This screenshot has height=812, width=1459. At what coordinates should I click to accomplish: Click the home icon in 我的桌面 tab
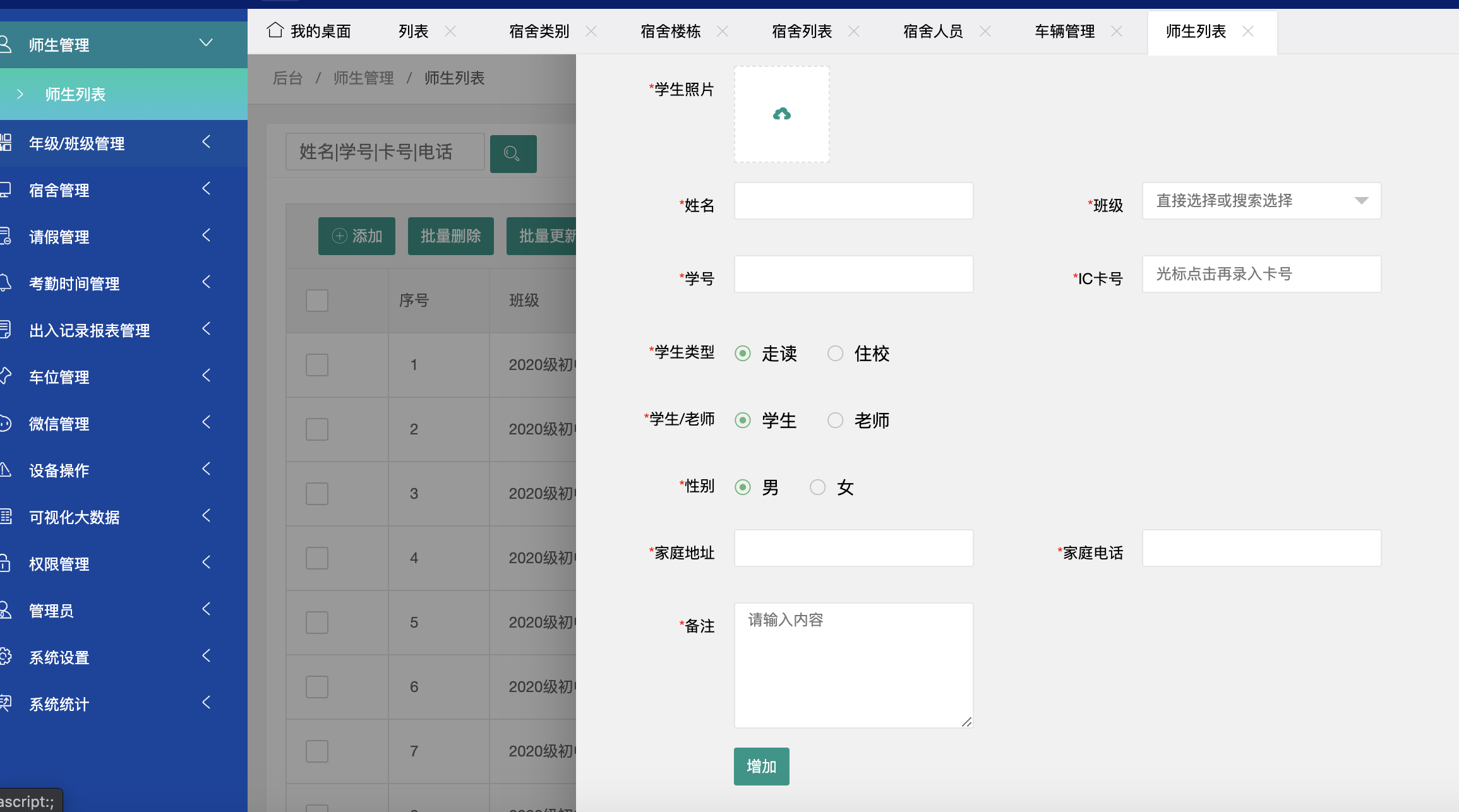(275, 30)
